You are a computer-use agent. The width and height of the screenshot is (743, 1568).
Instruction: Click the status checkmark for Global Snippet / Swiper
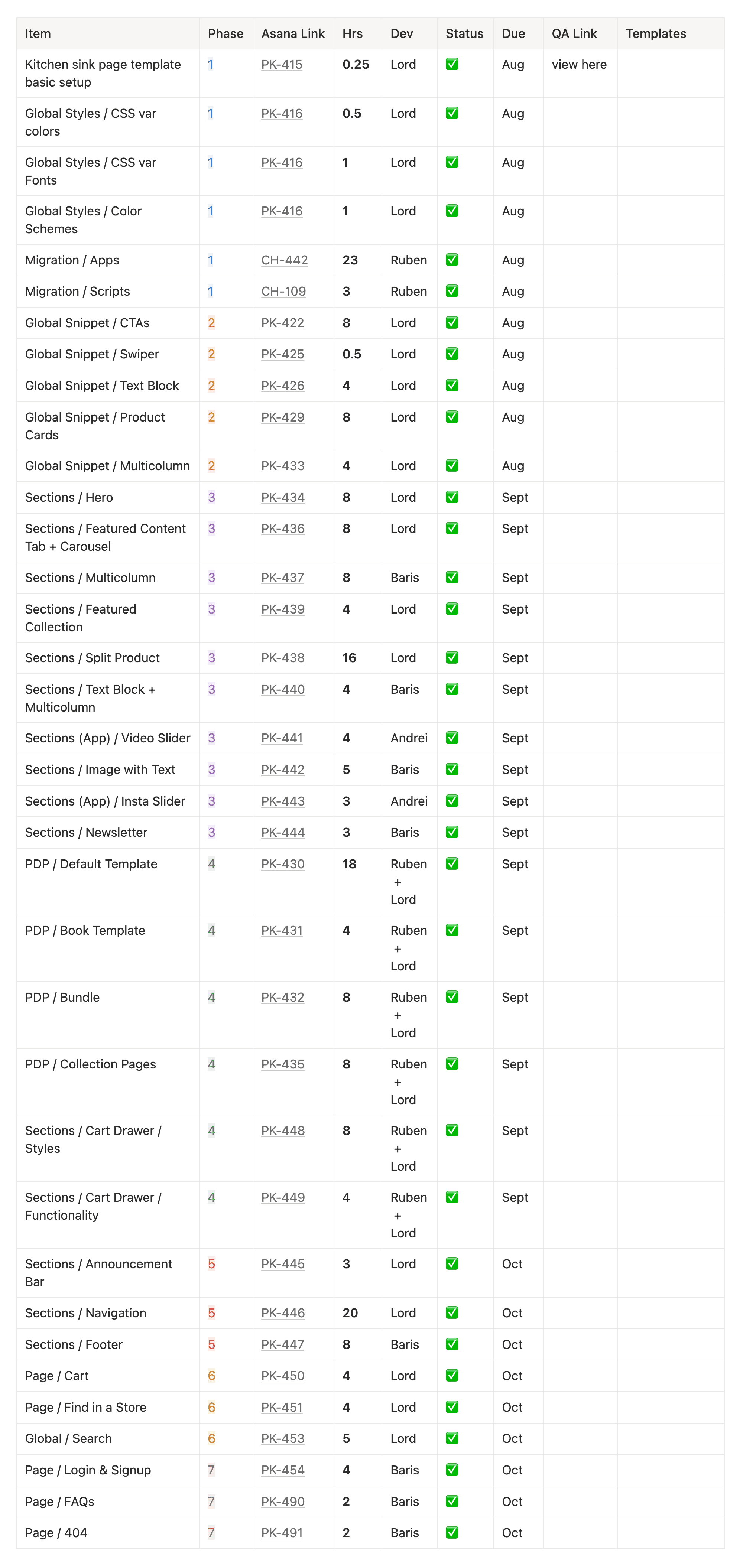click(452, 354)
